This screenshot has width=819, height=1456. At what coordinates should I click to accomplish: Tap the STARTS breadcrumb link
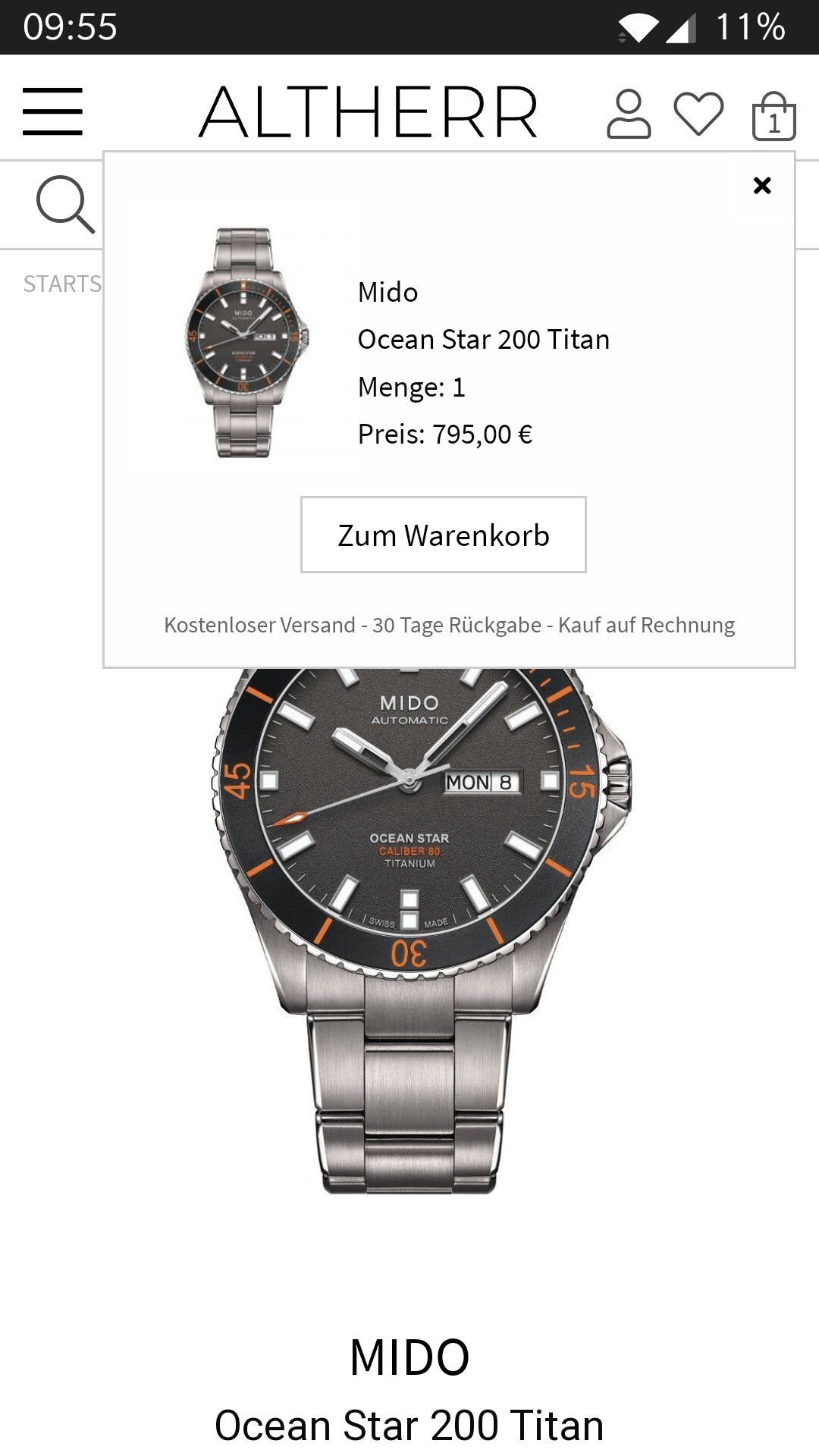(x=62, y=284)
